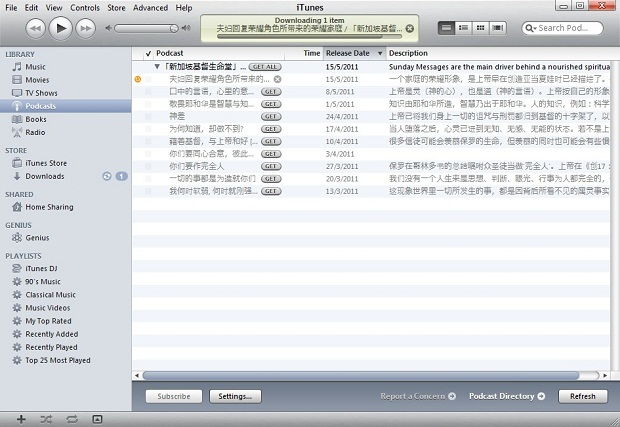The width and height of the screenshot is (620, 427).
Task: Open the Controls menu
Action: [85, 8]
